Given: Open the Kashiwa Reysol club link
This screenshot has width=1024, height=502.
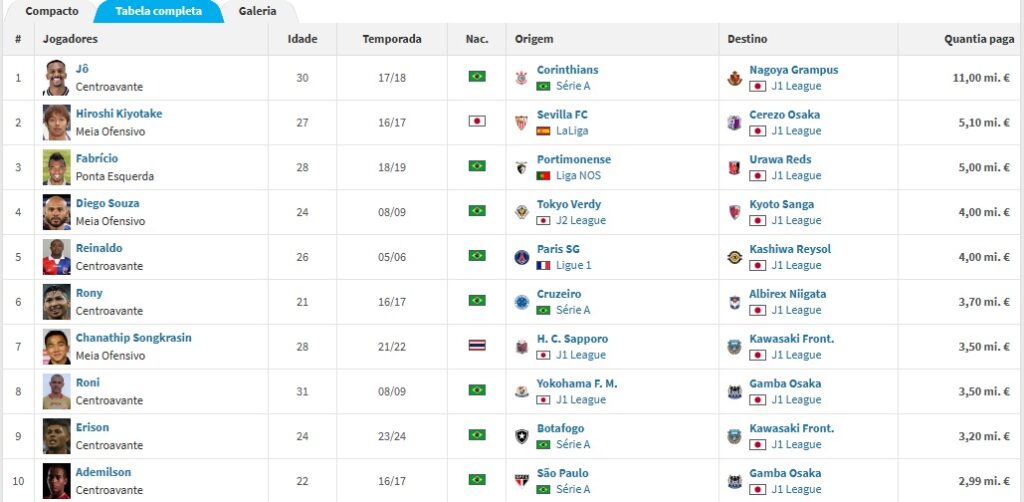Looking at the screenshot, I should pos(790,249).
